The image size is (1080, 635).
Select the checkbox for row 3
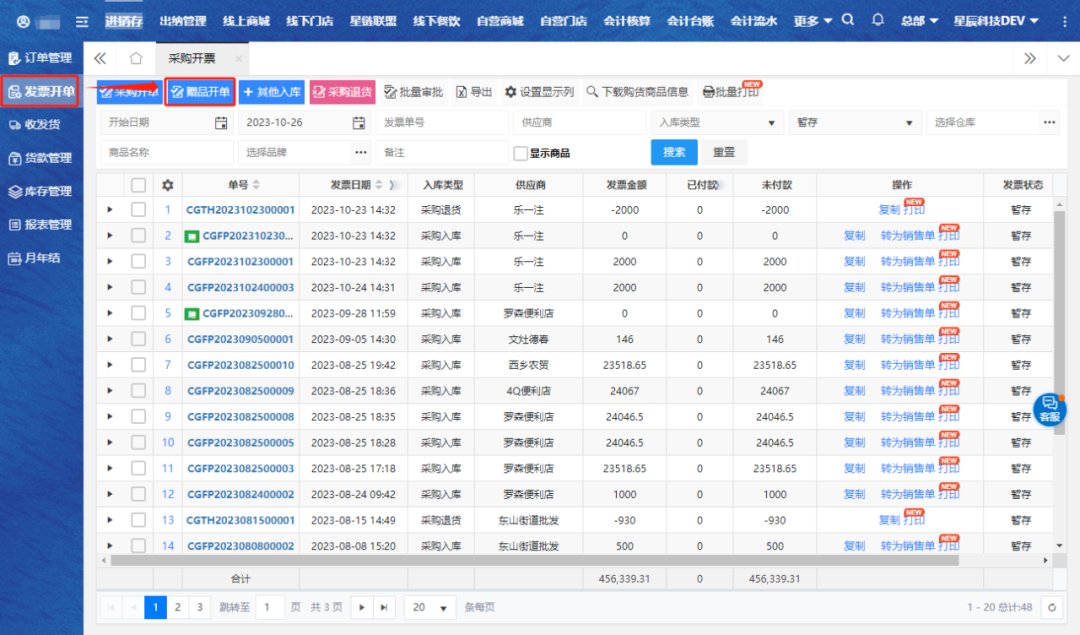coord(138,261)
